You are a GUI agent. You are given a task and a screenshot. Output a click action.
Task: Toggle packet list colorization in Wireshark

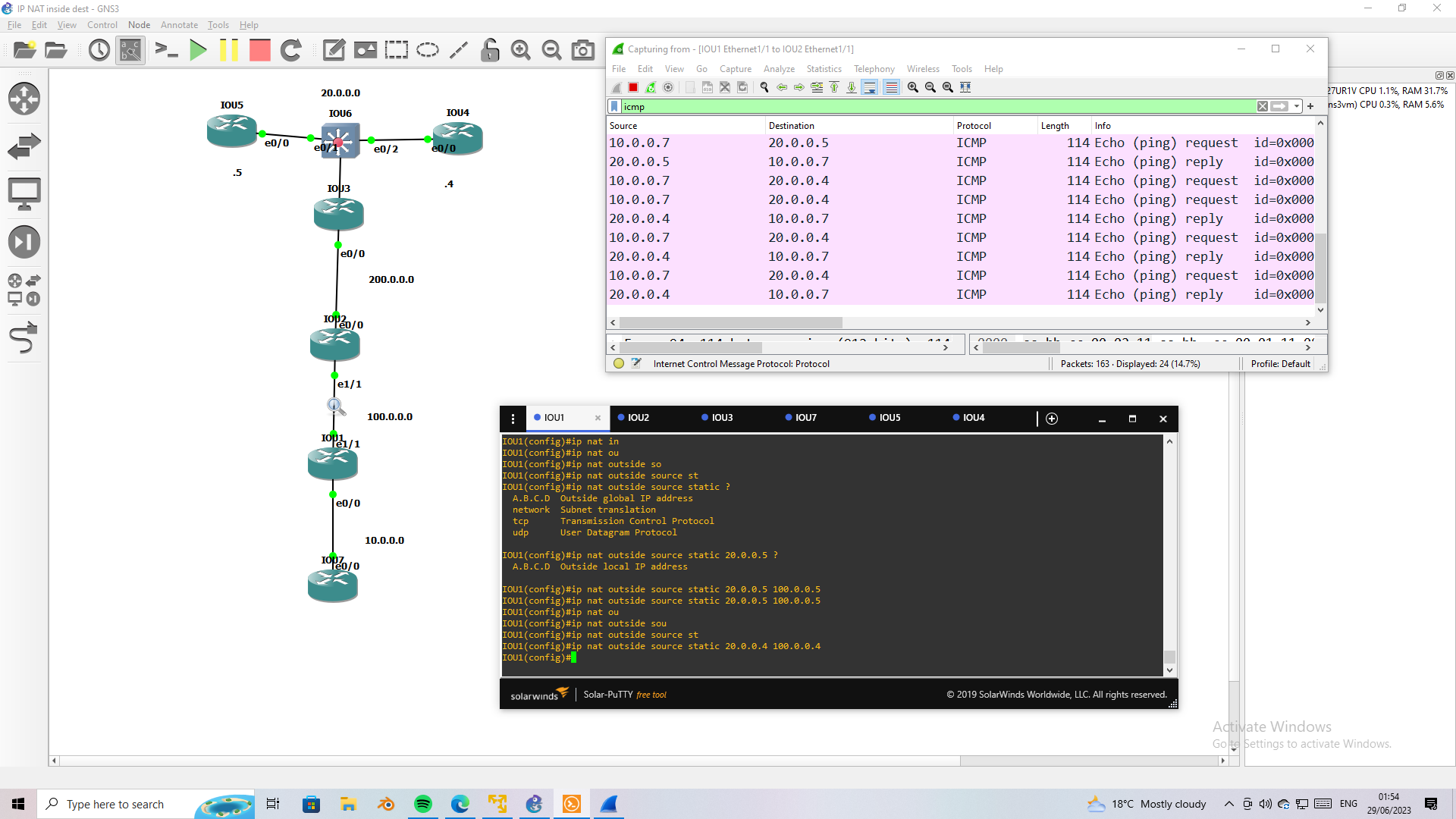click(891, 87)
